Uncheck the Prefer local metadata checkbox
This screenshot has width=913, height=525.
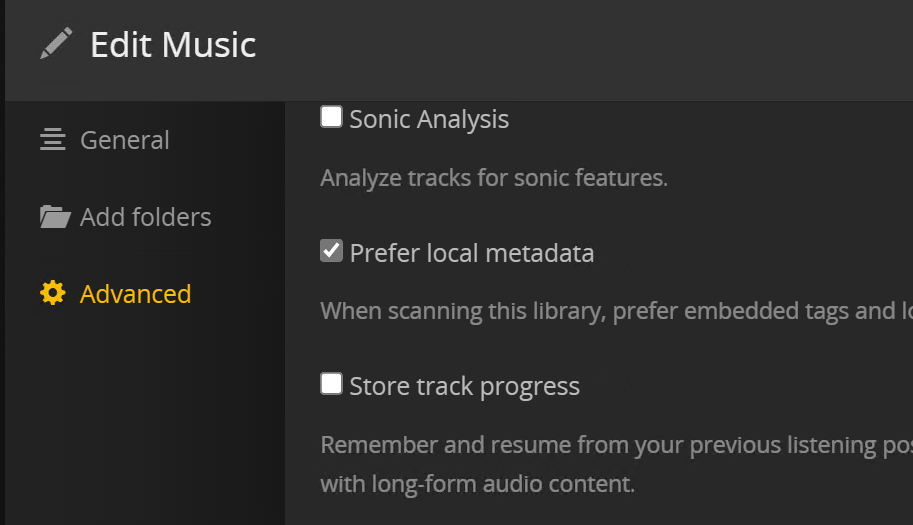click(x=331, y=251)
